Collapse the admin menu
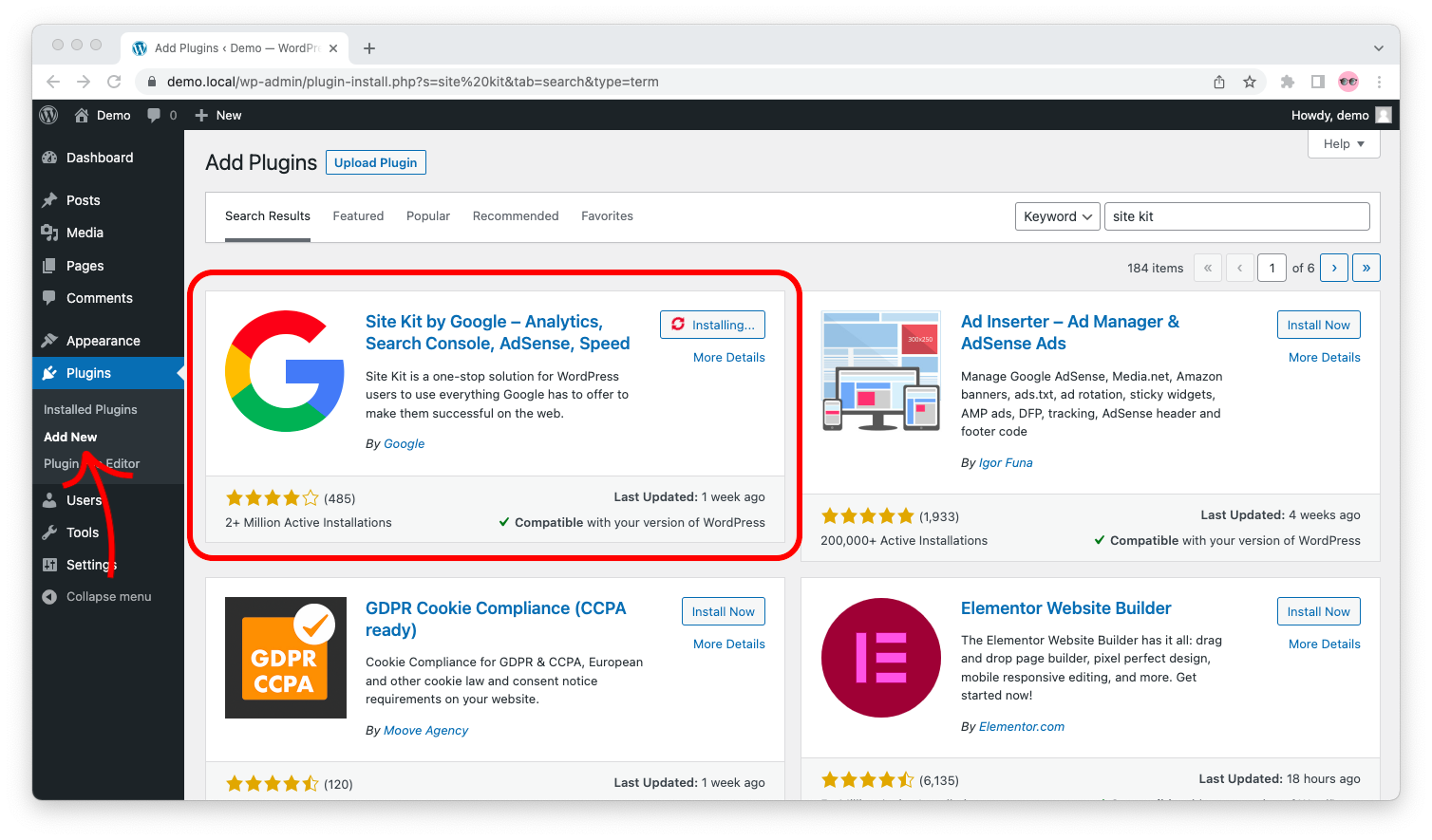1432x840 pixels. [96, 597]
